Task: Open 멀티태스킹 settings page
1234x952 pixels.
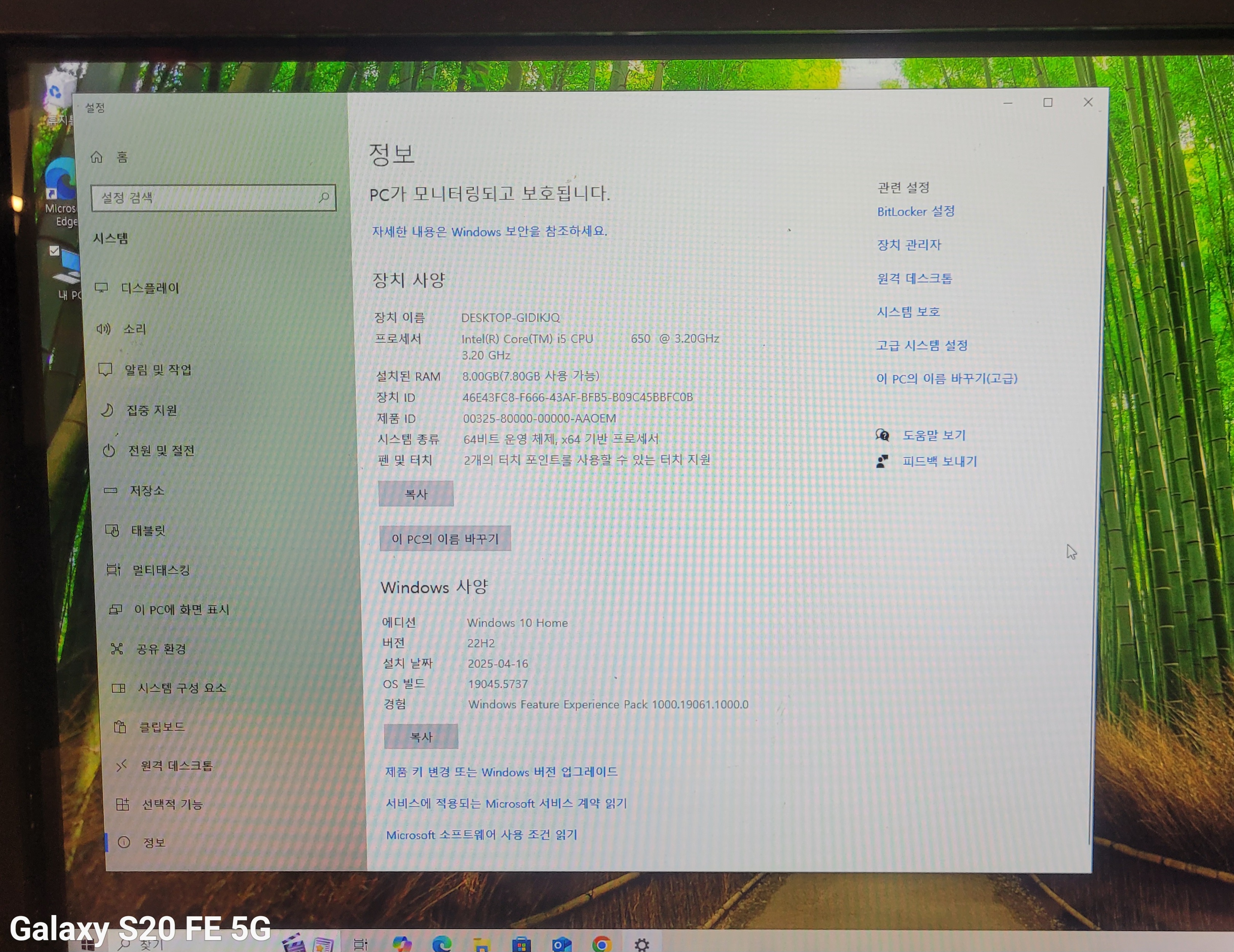Action: pyautogui.click(x=148, y=570)
